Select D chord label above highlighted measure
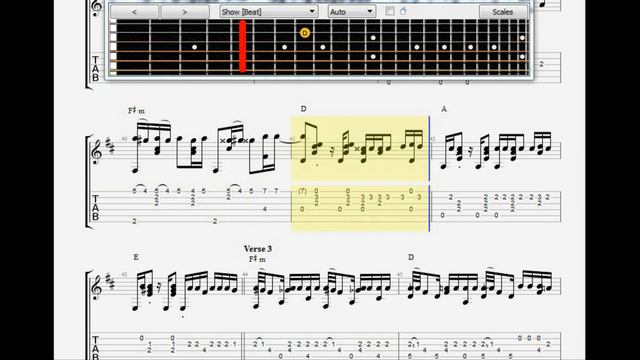Screen dimensions: 640x360 coord(303,109)
